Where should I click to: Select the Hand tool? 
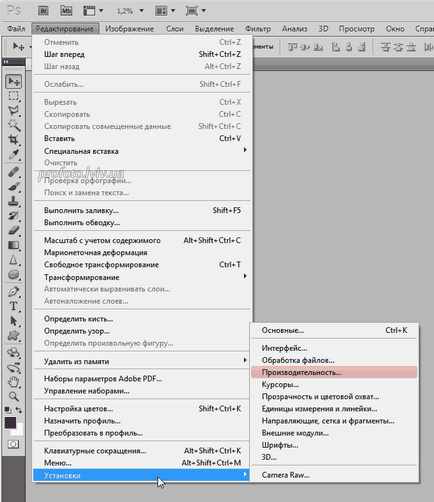[14, 382]
